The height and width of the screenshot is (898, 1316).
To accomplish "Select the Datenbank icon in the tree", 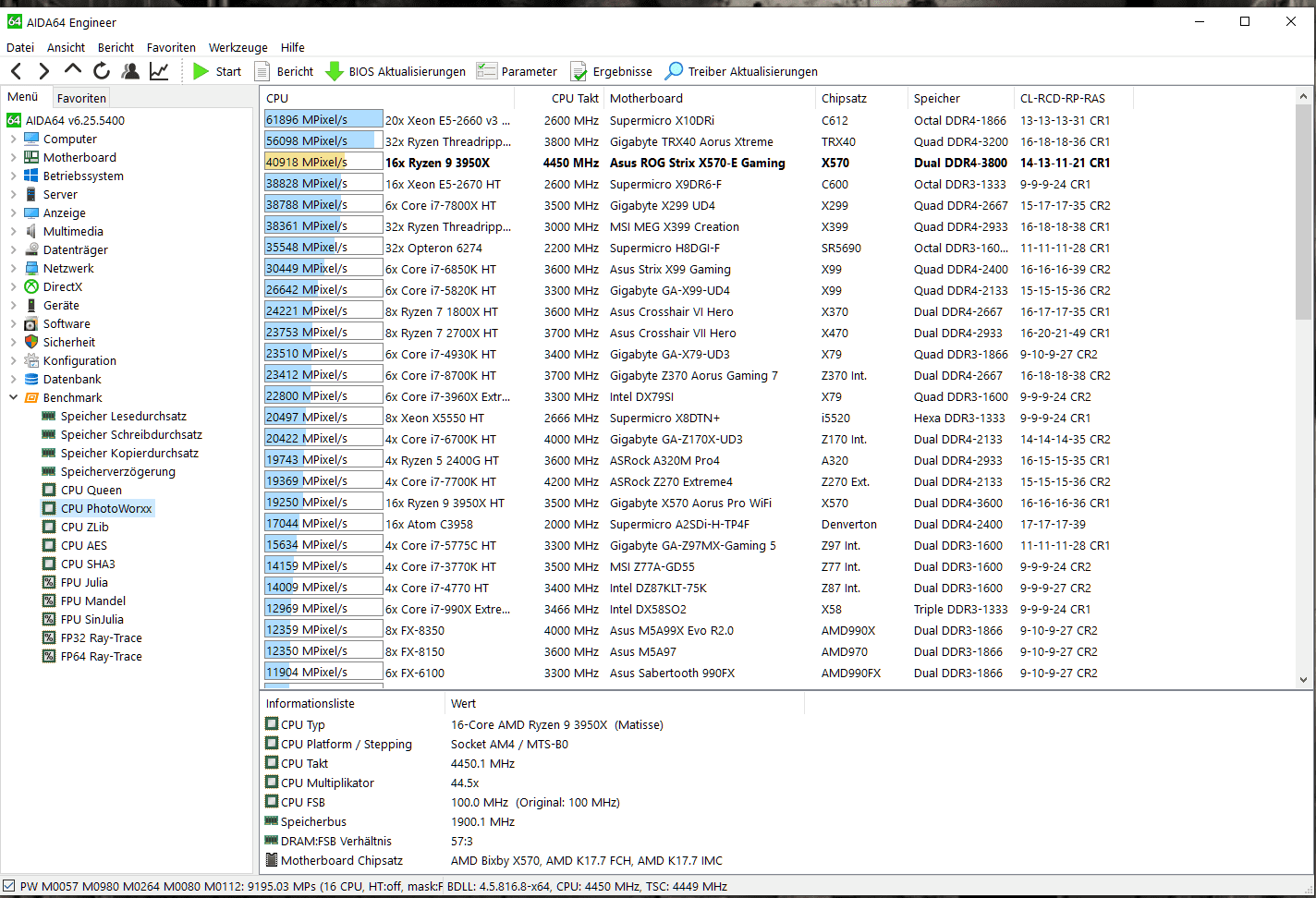I will (x=31, y=379).
